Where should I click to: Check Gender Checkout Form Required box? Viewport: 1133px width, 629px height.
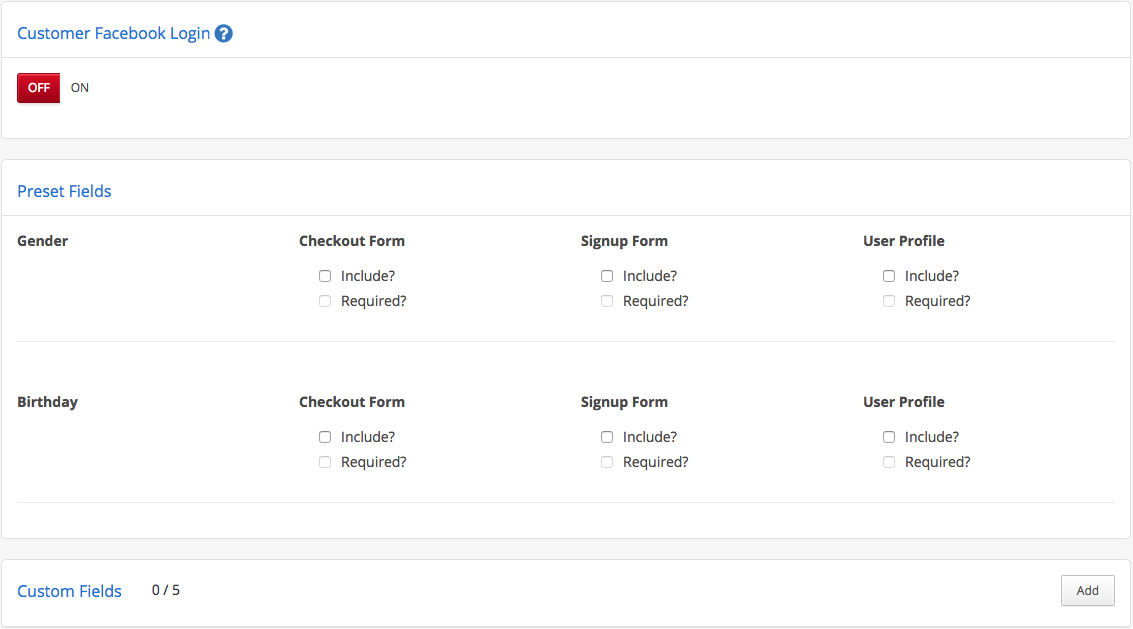click(x=325, y=301)
